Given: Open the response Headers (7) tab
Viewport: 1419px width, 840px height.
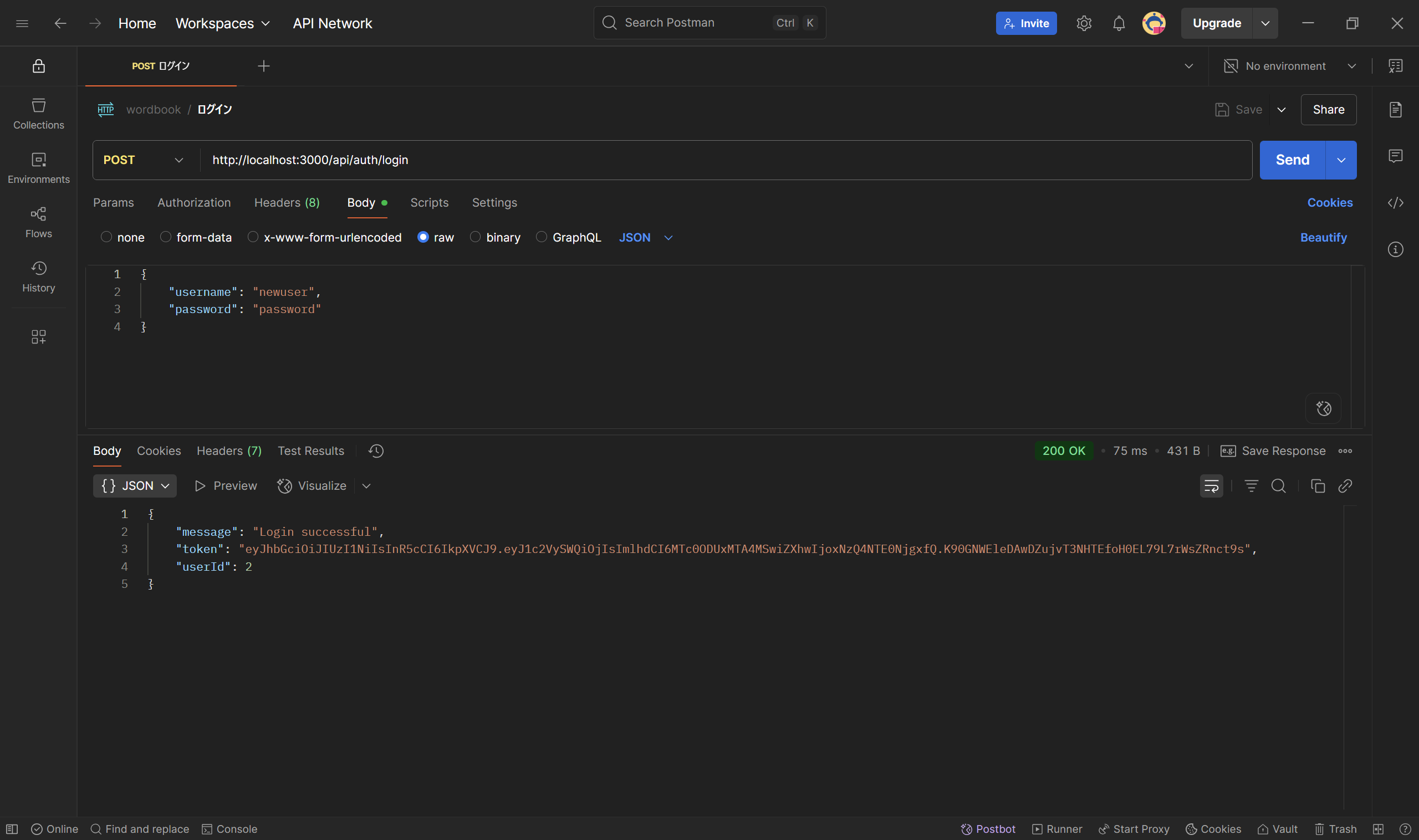Looking at the screenshot, I should [229, 451].
